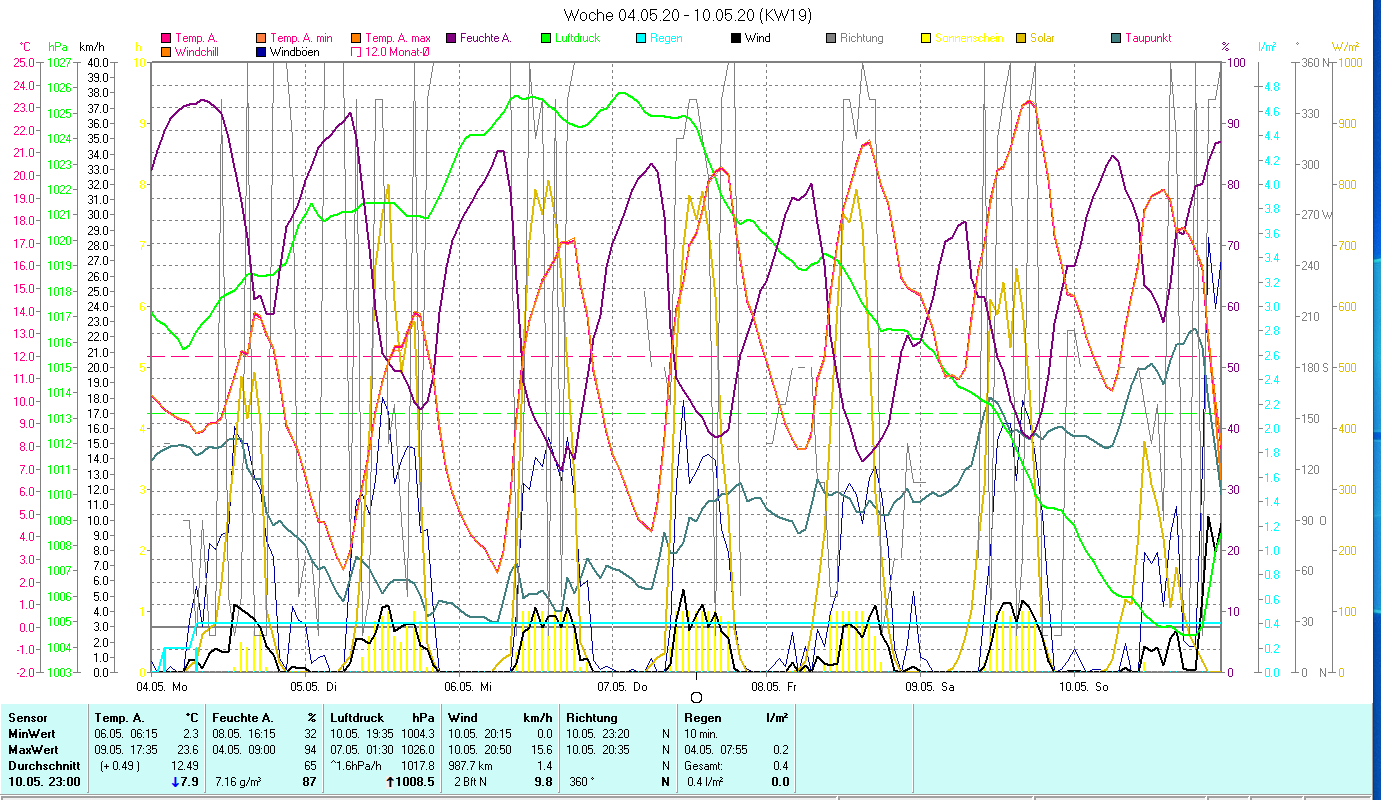The width and height of the screenshot is (1381, 800).
Task: Click the Durchschnitt row label
Action: 42,766
